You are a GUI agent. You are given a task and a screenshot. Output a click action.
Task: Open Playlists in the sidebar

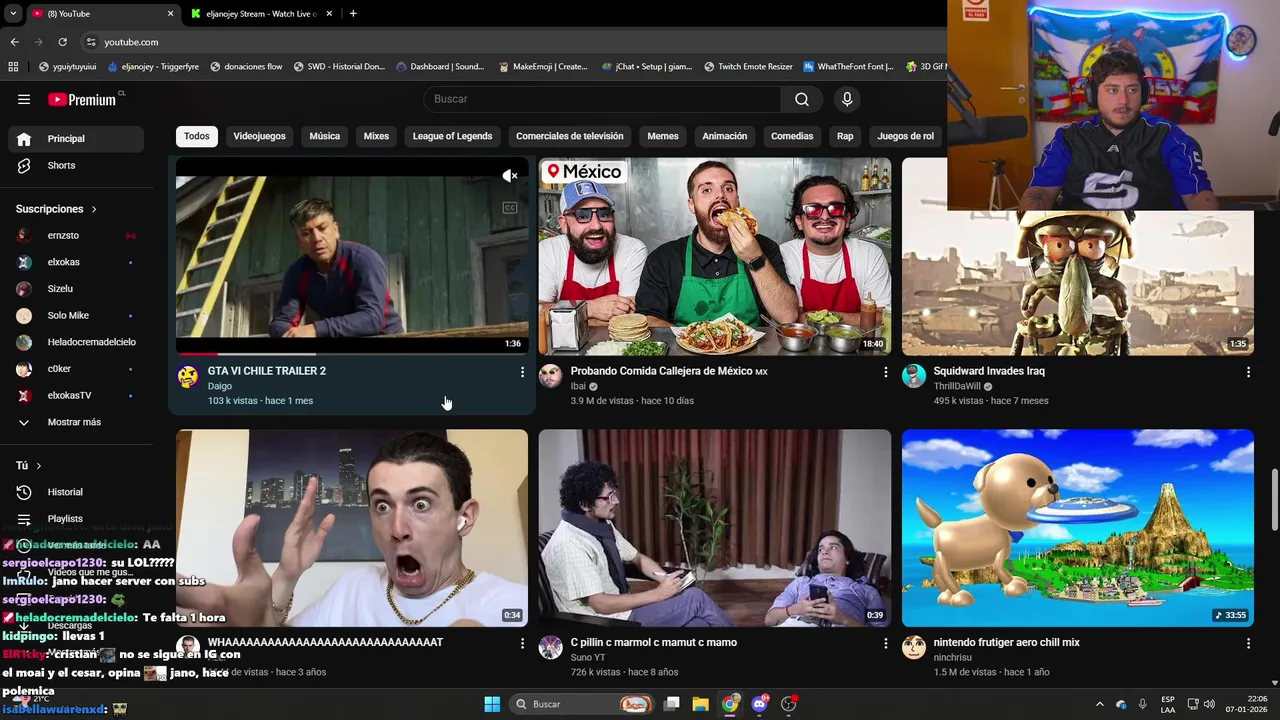pyautogui.click(x=76, y=519)
